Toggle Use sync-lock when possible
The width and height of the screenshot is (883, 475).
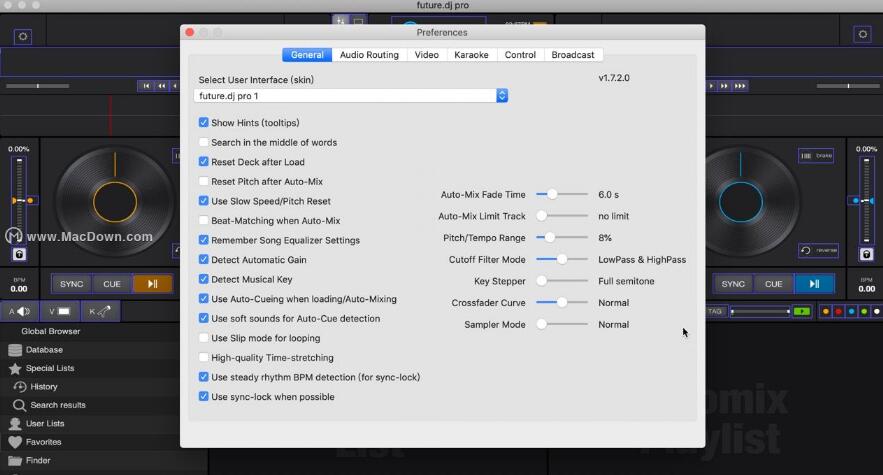coord(204,397)
